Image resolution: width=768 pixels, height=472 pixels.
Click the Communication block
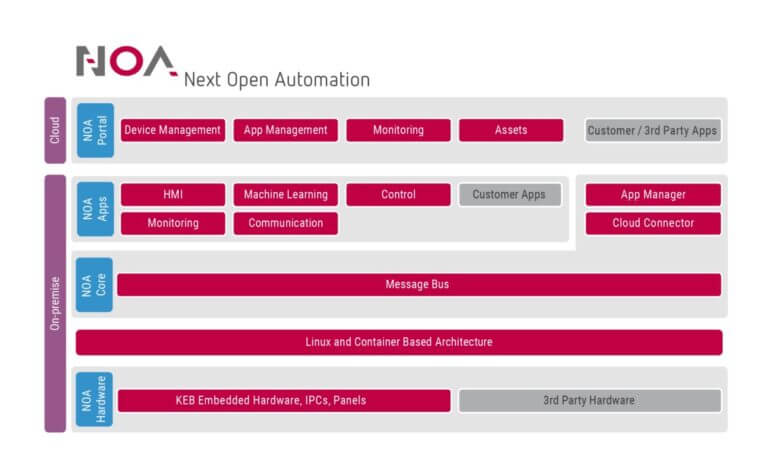pyautogui.click(x=285, y=223)
